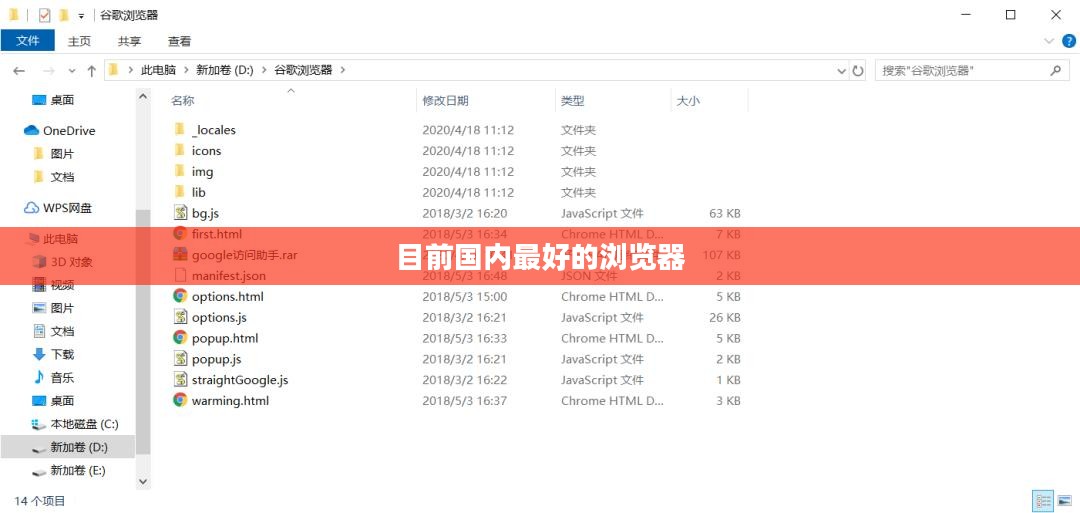This screenshot has height=513, width=1080.
Task: Go back with the back arrow
Action: coord(19,70)
